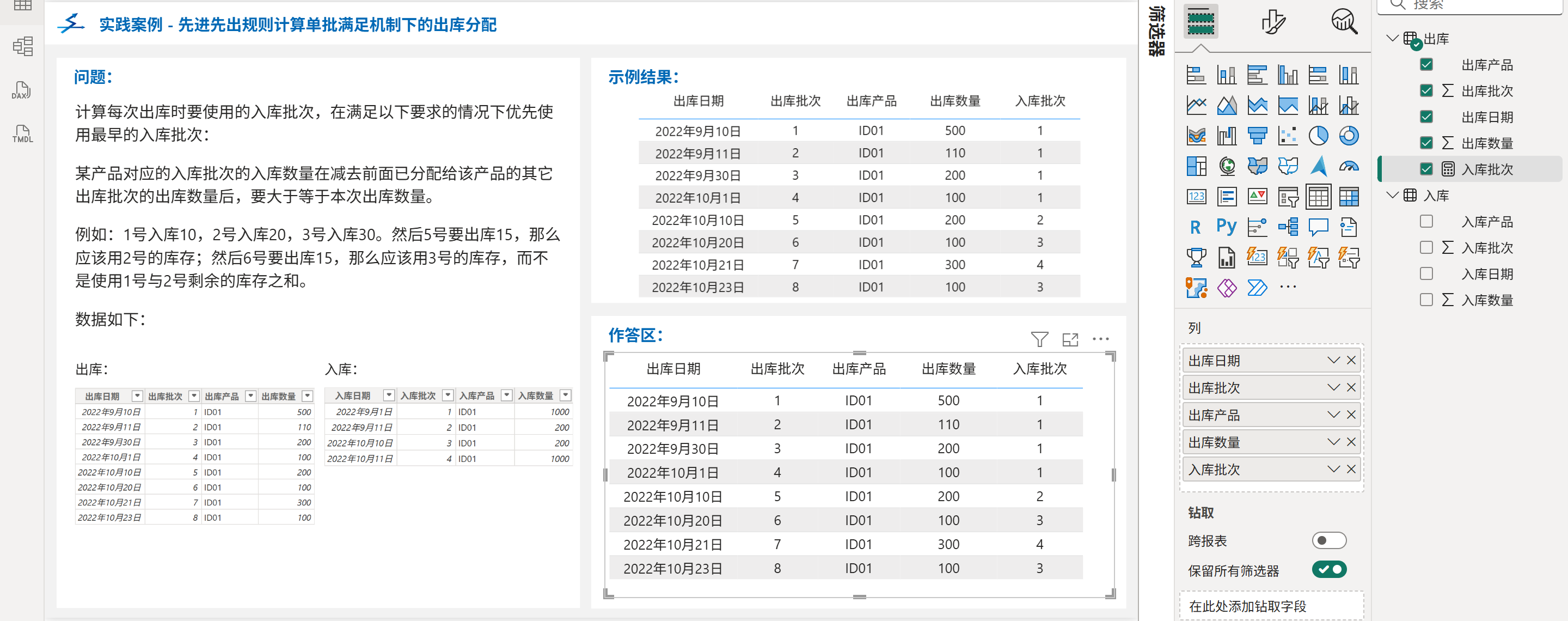Collapse the 出库 table in fields
The height and width of the screenshot is (621, 1568).
click(1392, 38)
